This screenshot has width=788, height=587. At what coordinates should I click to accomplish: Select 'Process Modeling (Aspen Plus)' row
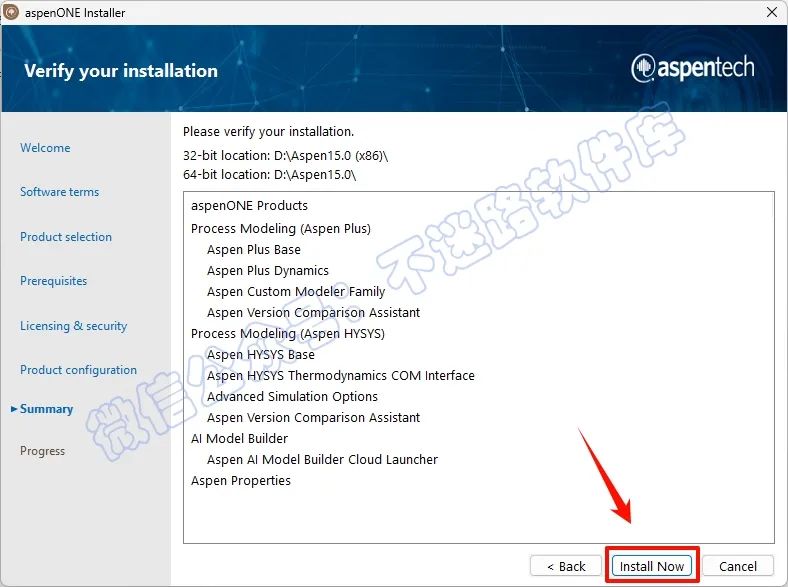tap(281, 229)
